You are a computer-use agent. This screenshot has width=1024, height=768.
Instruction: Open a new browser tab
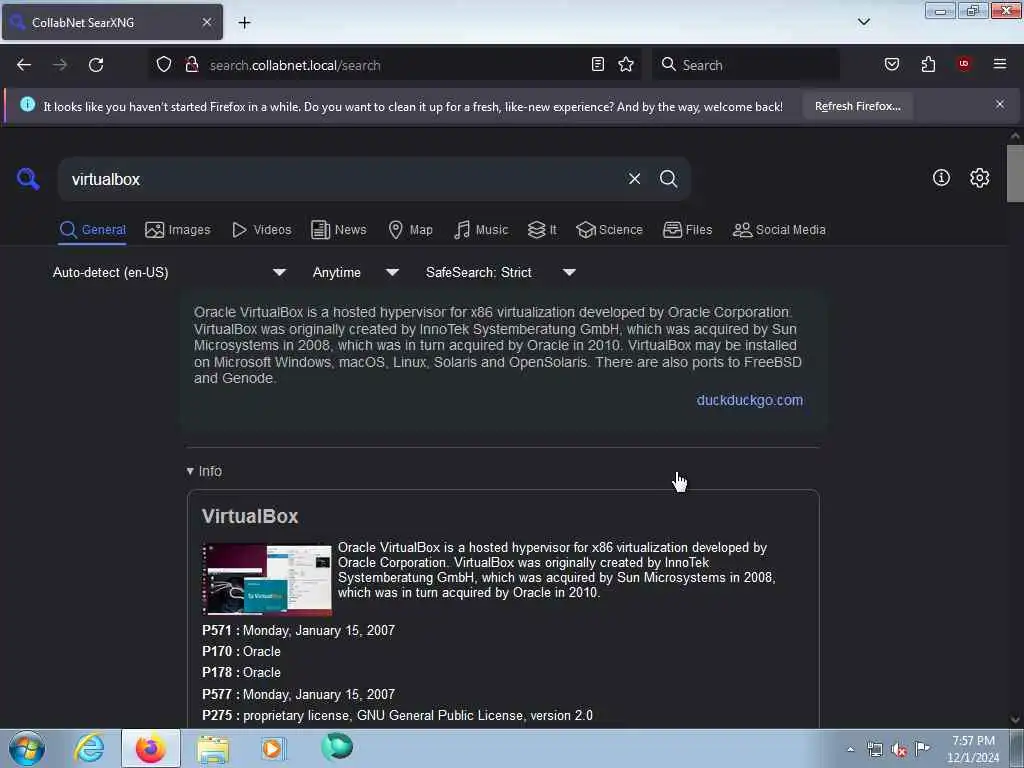point(244,23)
